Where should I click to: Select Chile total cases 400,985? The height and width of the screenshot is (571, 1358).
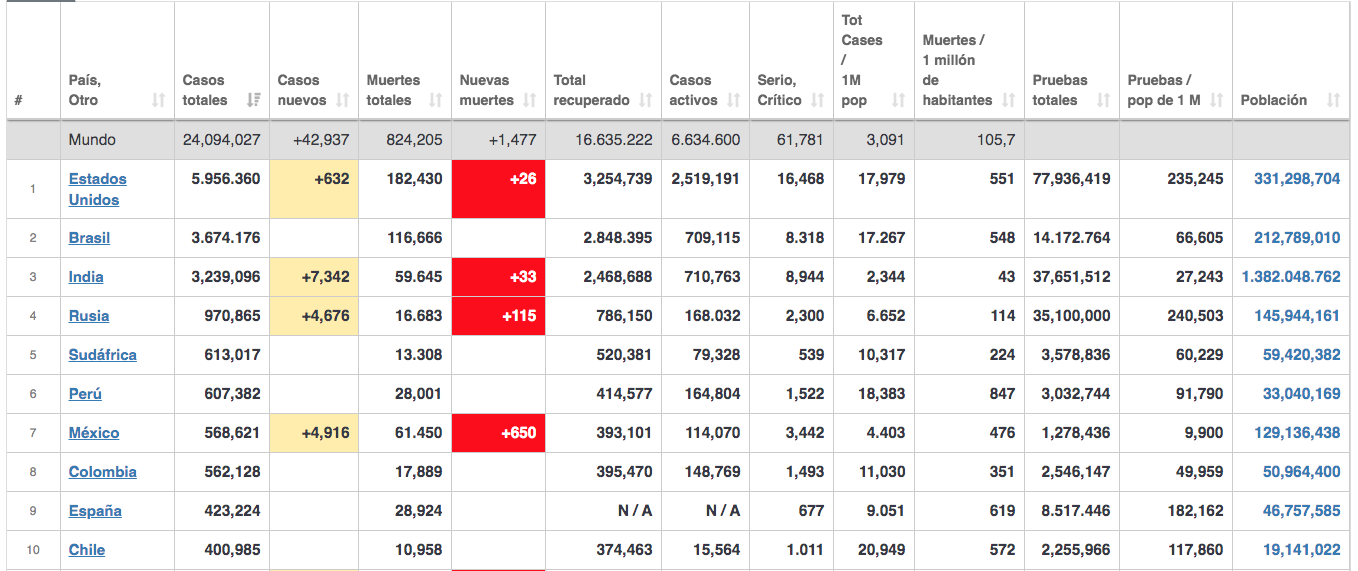point(233,550)
